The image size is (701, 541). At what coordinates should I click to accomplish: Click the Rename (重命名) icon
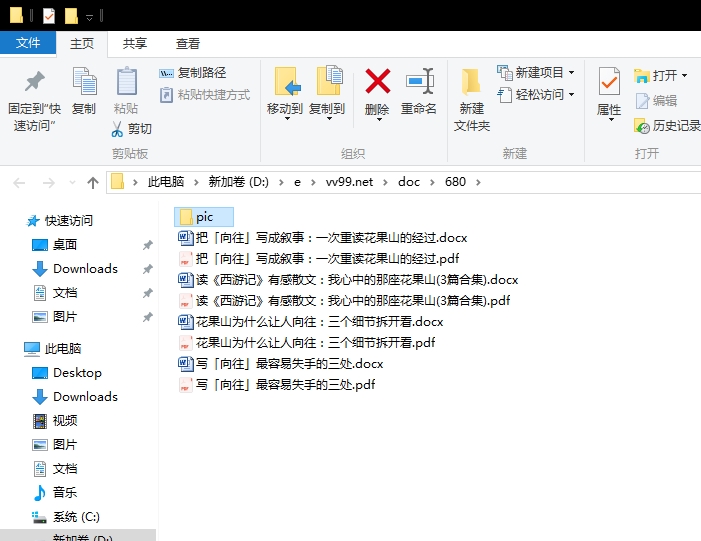[419, 81]
